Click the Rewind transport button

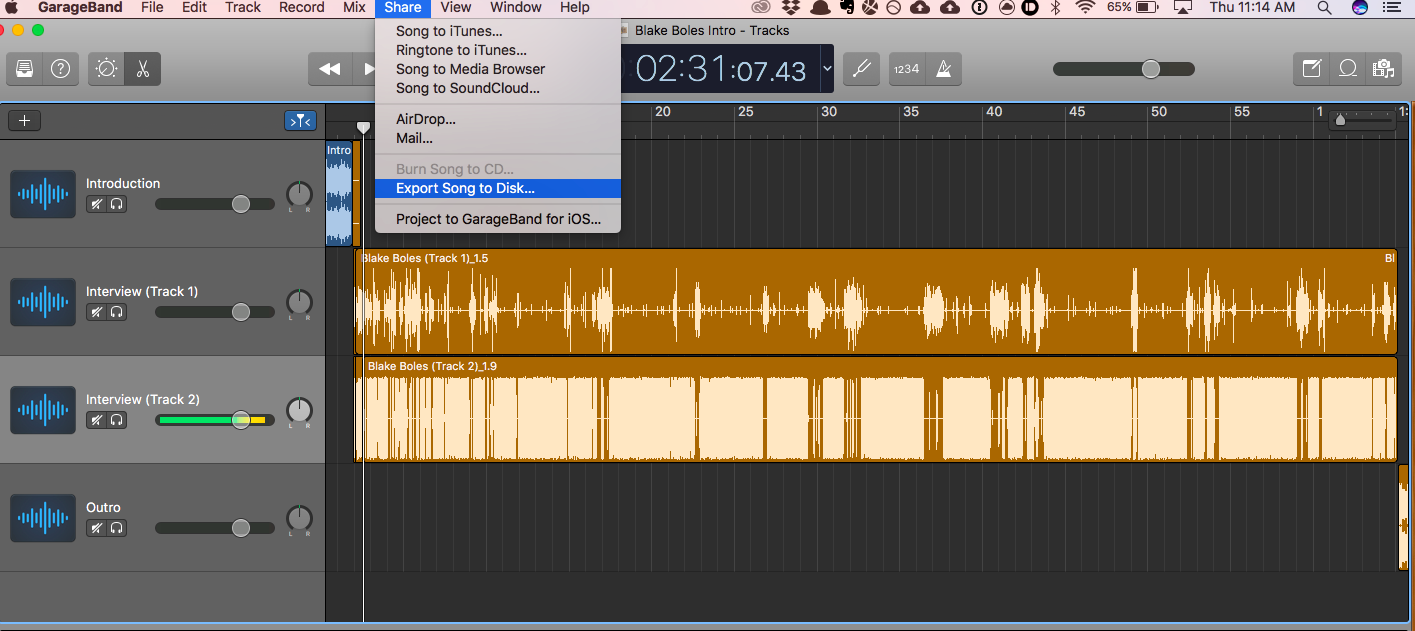coord(329,69)
